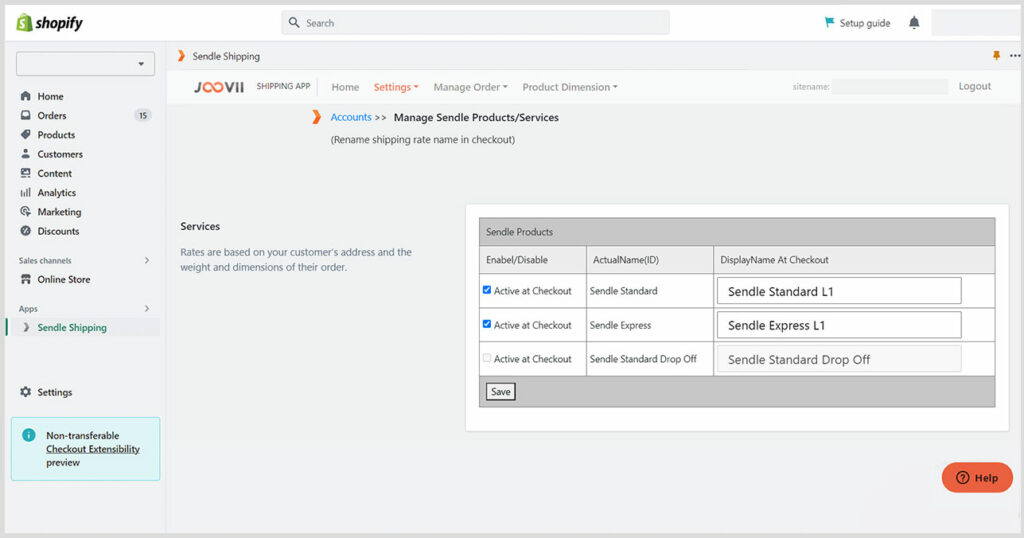This screenshot has width=1024, height=538.
Task: Click the Customers person icon
Action: click(x=25, y=153)
